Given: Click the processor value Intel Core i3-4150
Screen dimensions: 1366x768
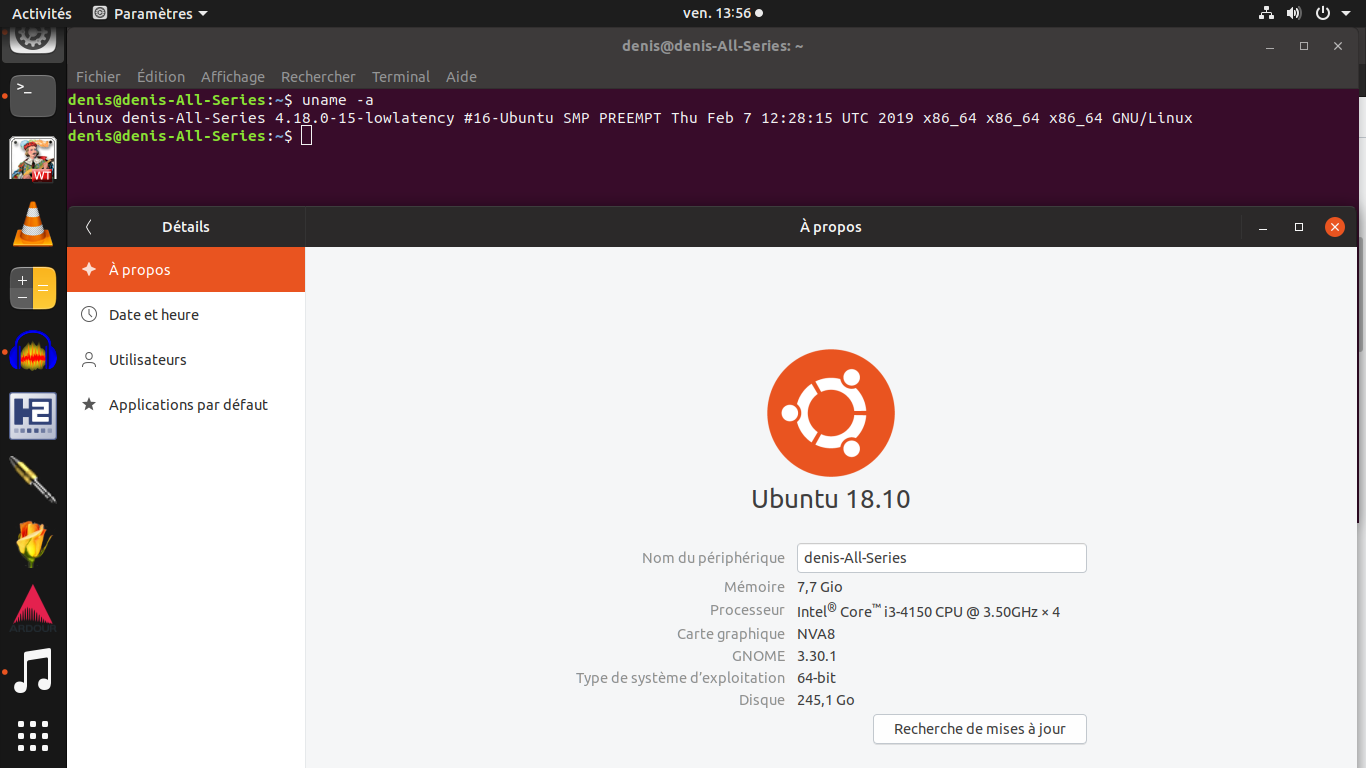Looking at the screenshot, I should (928, 611).
